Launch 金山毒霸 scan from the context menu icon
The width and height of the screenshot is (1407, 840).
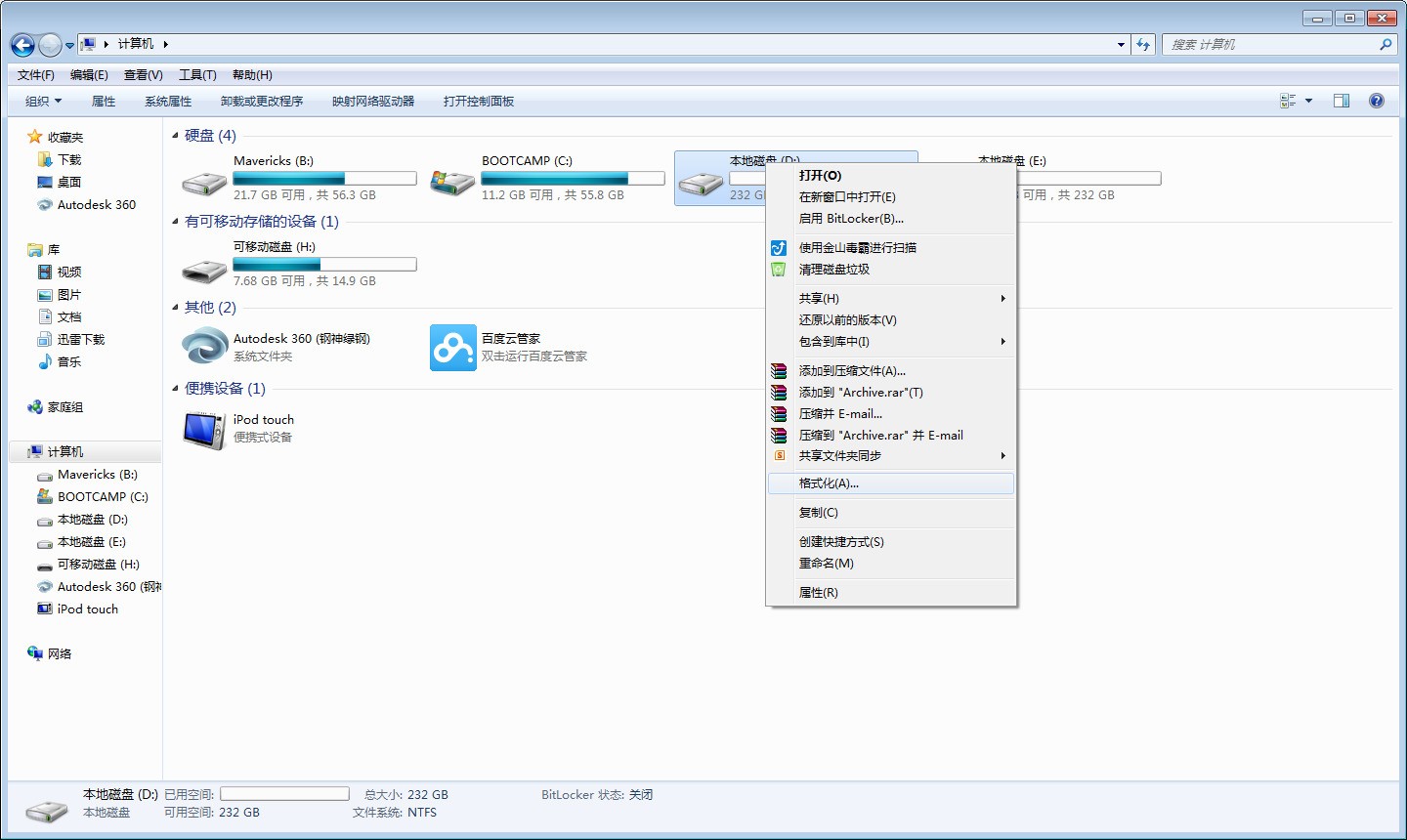(779, 248)
